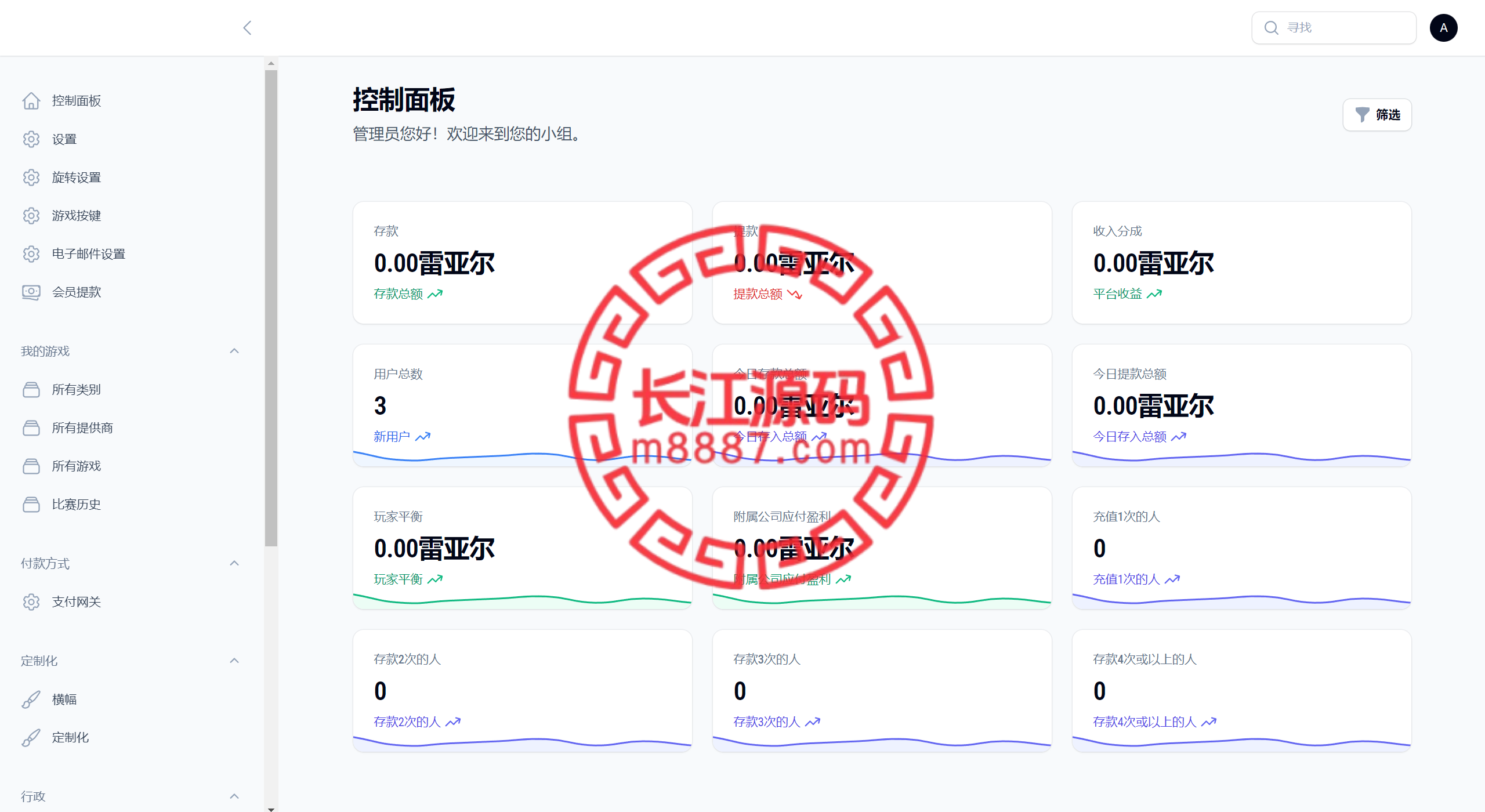Collapse the 我的游戏 section

tap(234, 351)
